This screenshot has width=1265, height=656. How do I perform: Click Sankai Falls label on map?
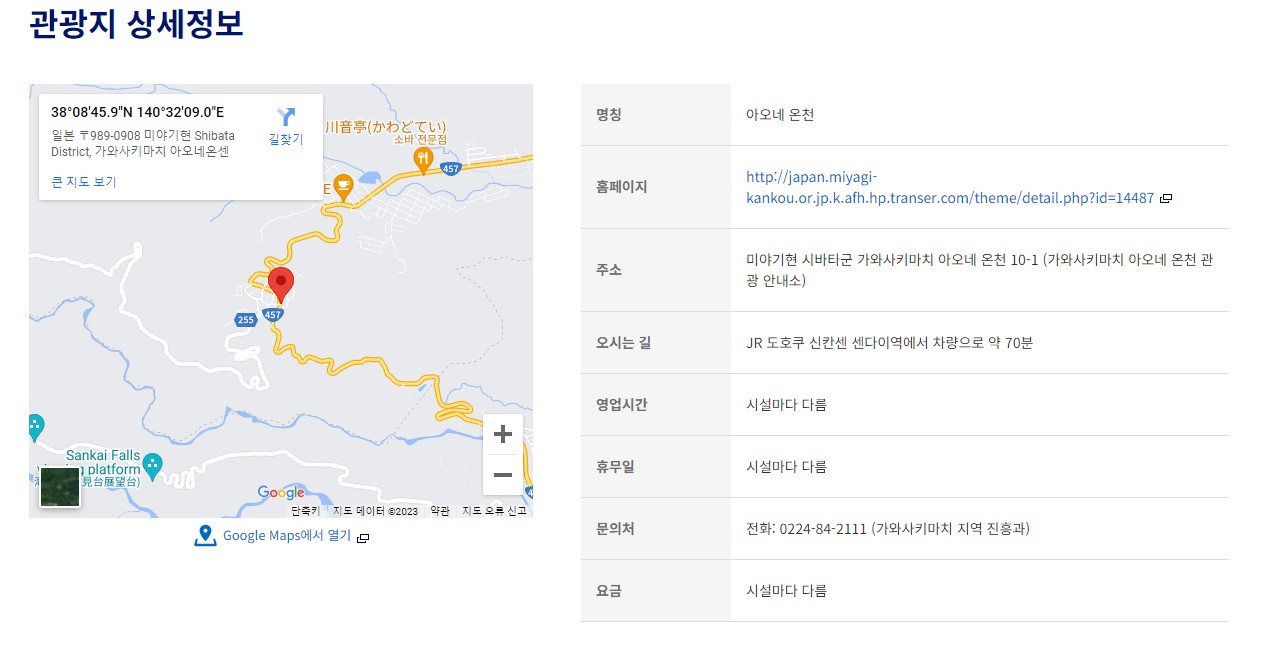tap(102, 454)
